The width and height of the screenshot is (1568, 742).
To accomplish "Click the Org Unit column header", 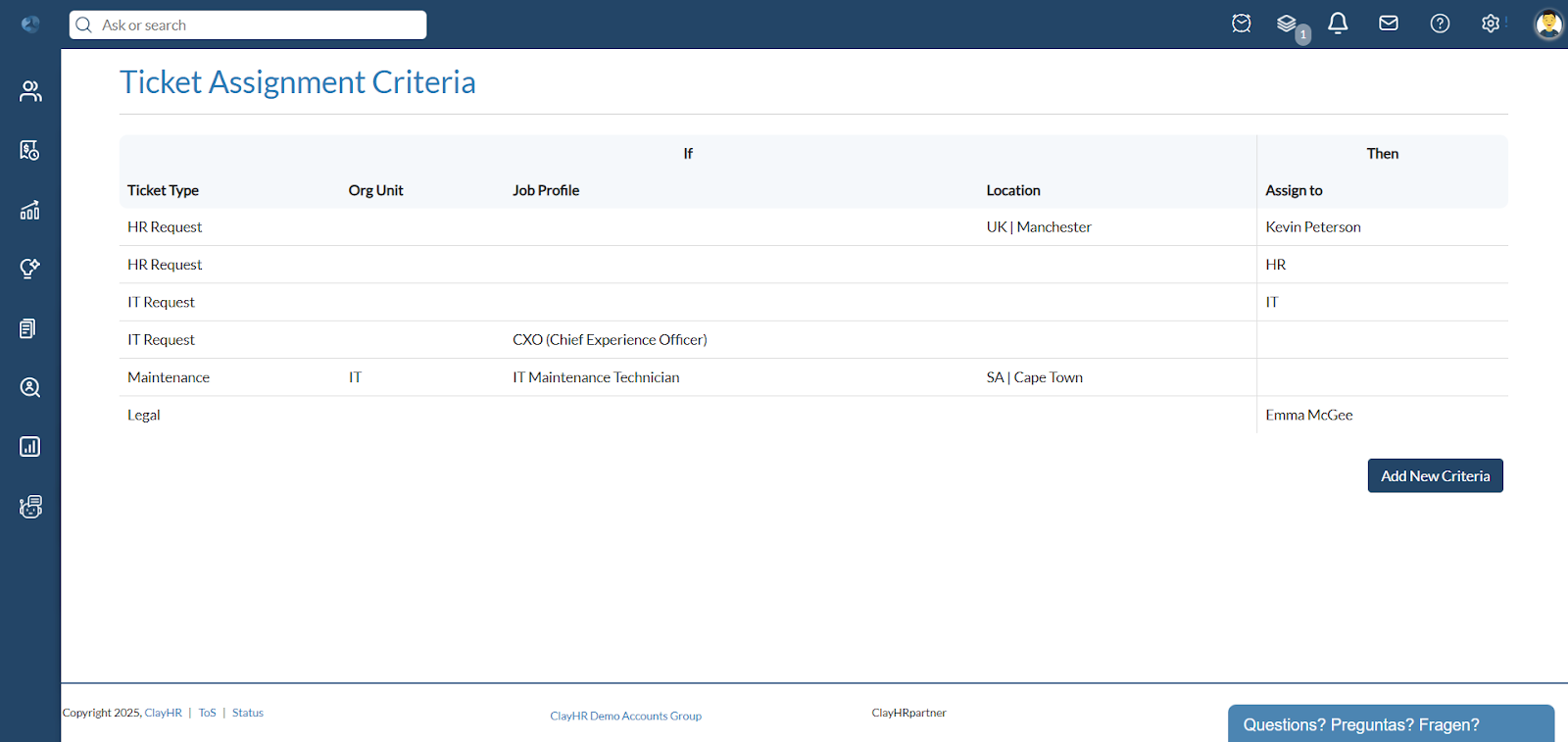I will (x=375, y=190).
